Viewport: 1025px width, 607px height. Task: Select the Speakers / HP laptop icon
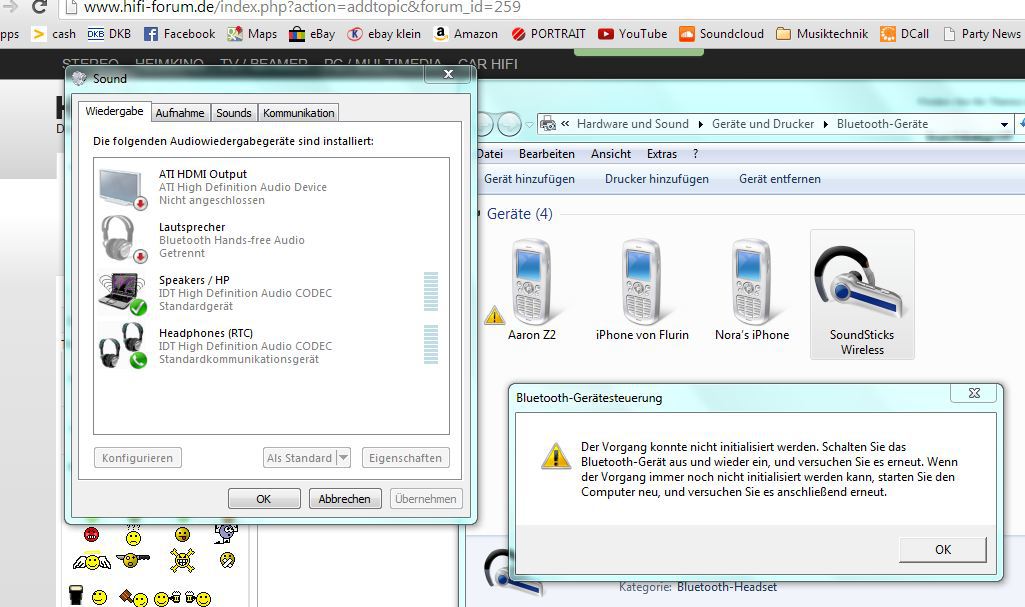(122, 293)
